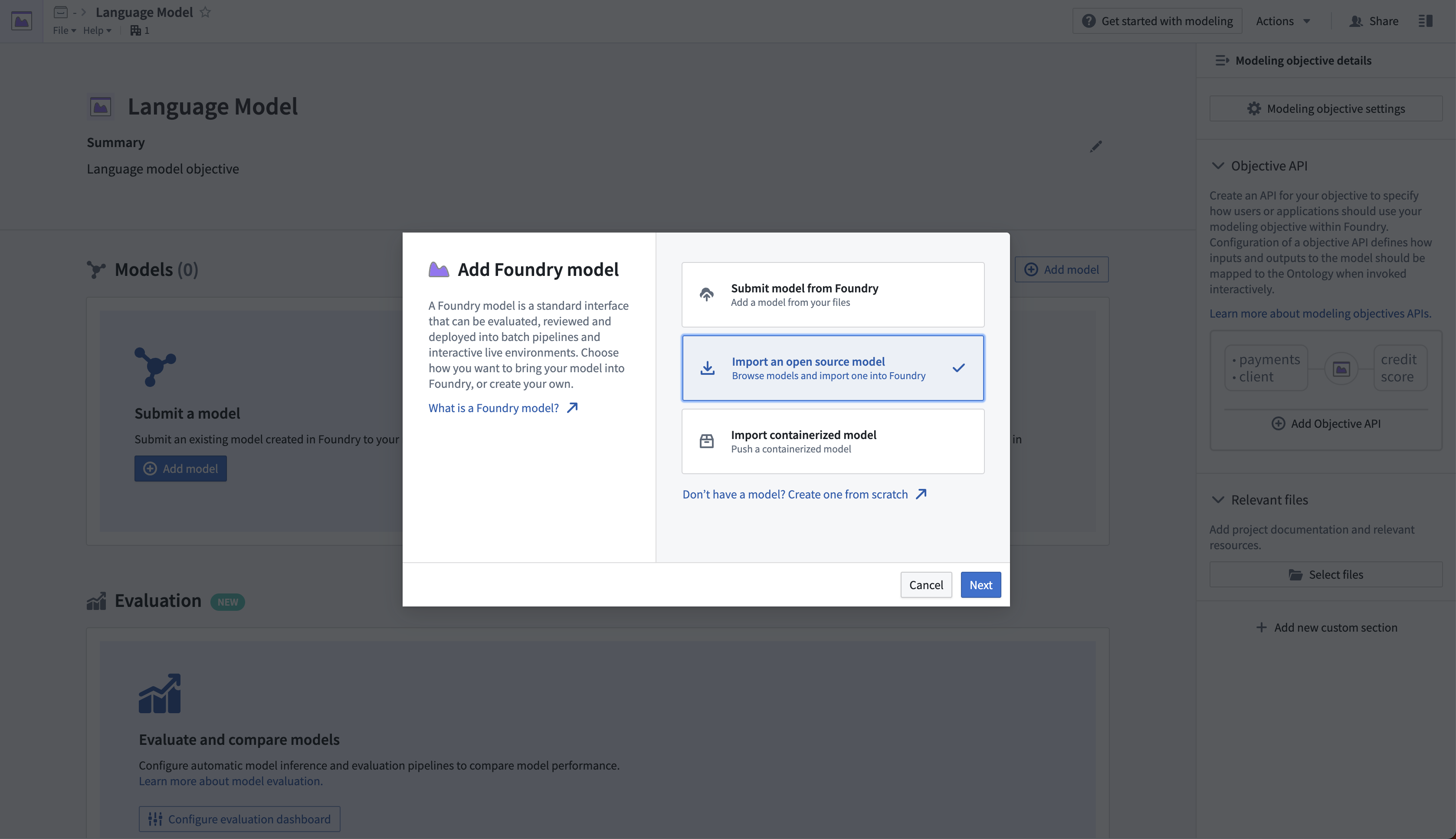Click the Models graph icon beside heading
Image resolution: width=1456 pixels, height=839 pixels.
pyautogui.click(x=96, y=270)
